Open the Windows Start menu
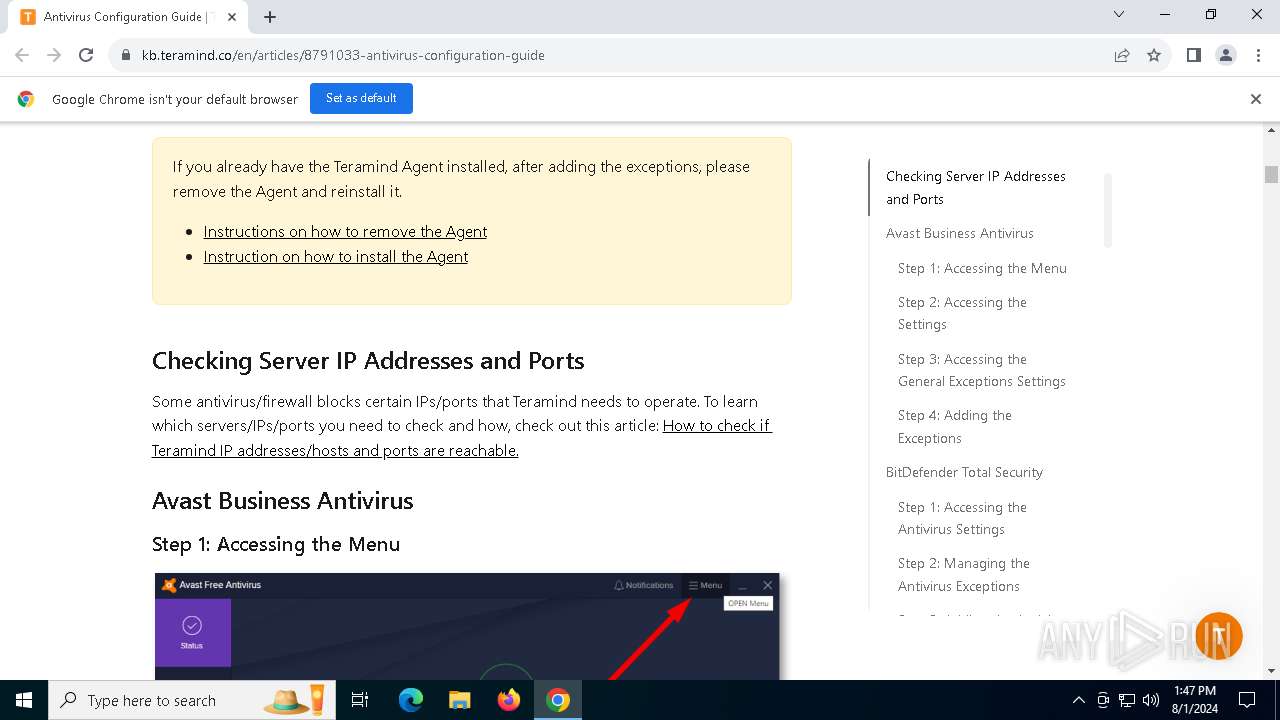 (24, 700)
